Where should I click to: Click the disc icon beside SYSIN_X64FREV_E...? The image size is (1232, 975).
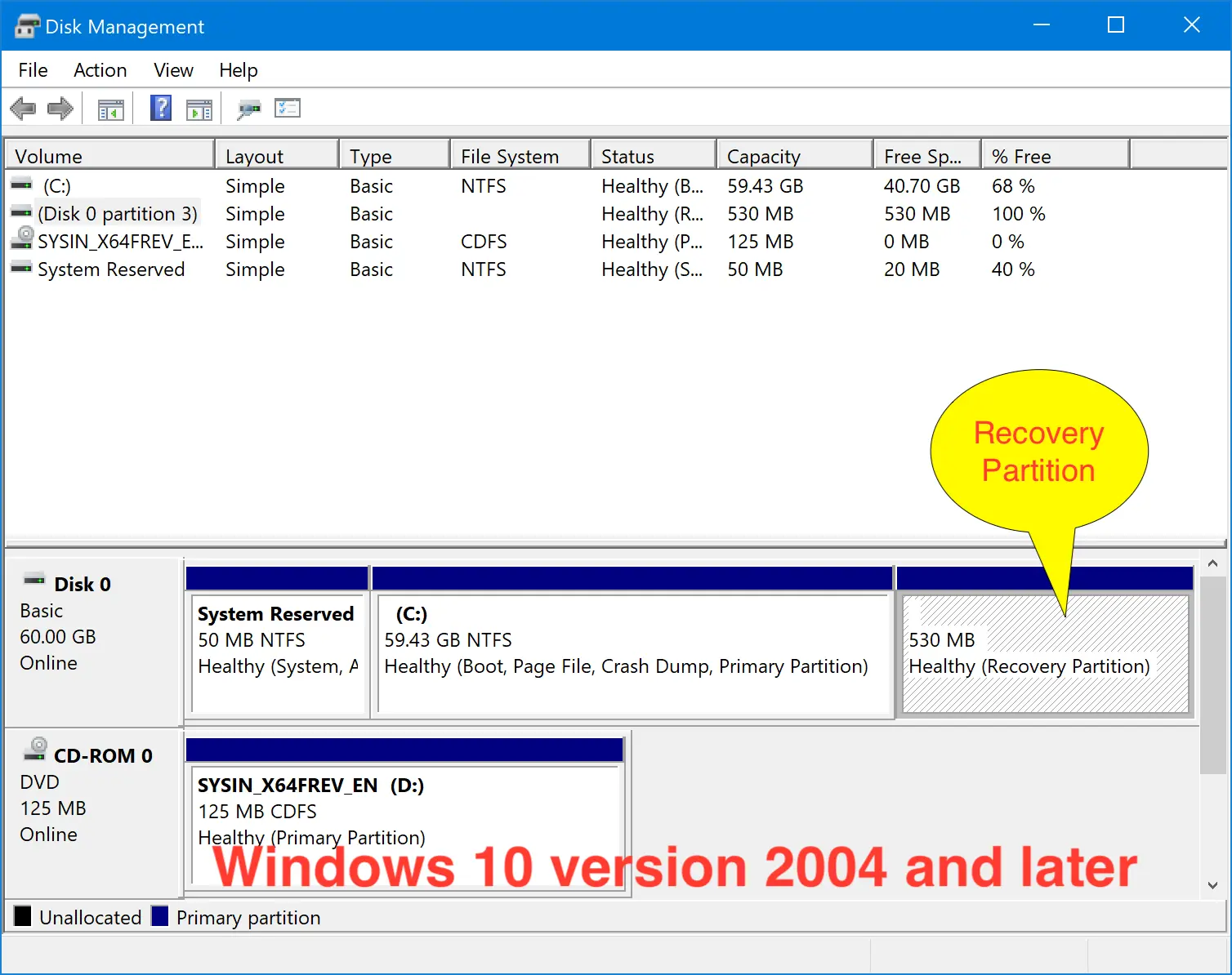(x=23, y=238)
